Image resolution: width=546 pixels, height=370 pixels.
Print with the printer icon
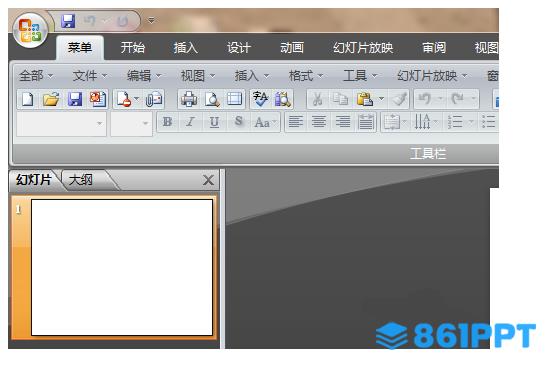click(189, 99)
